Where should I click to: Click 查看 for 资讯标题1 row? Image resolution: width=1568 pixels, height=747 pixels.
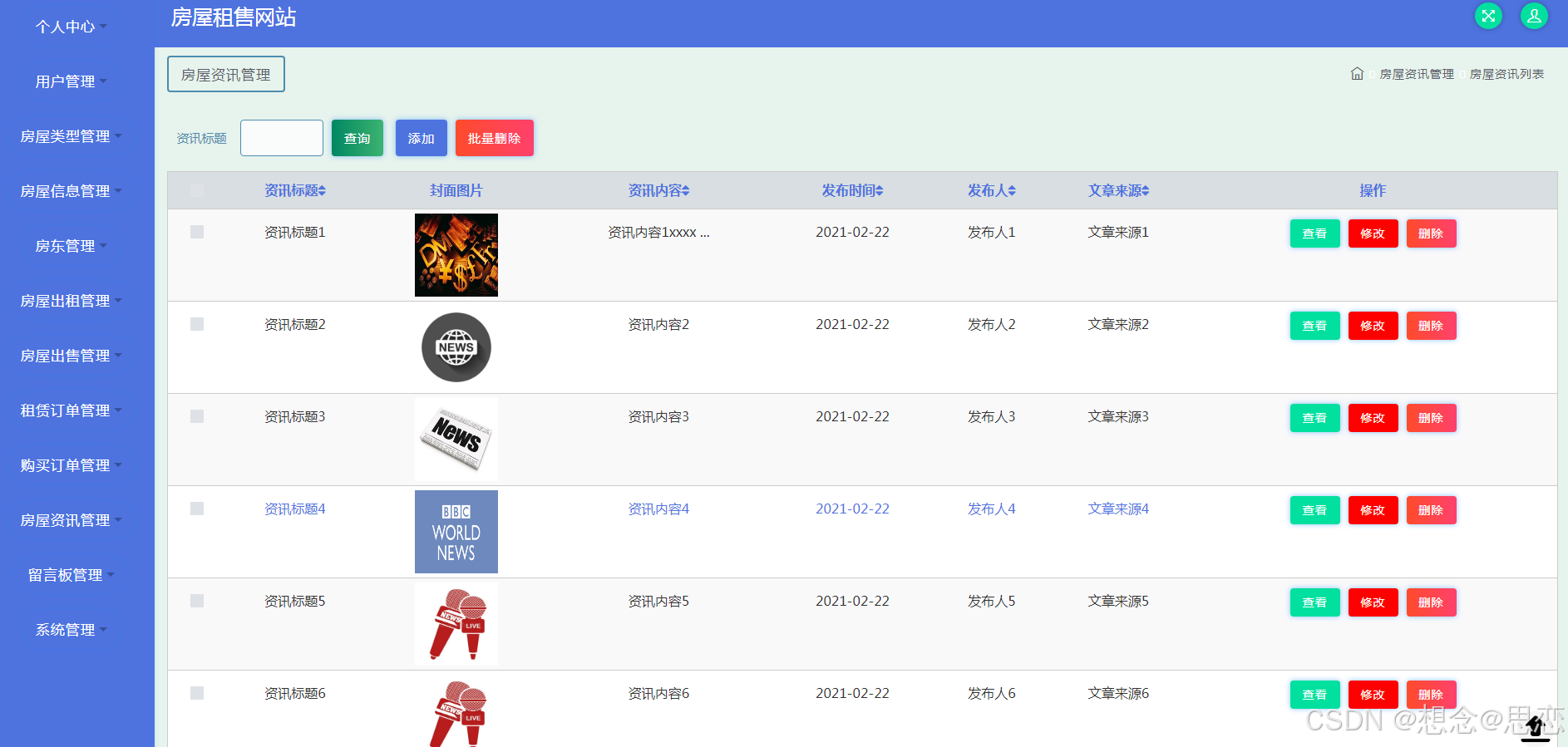pyautogui.click(x=1314, y=233)
